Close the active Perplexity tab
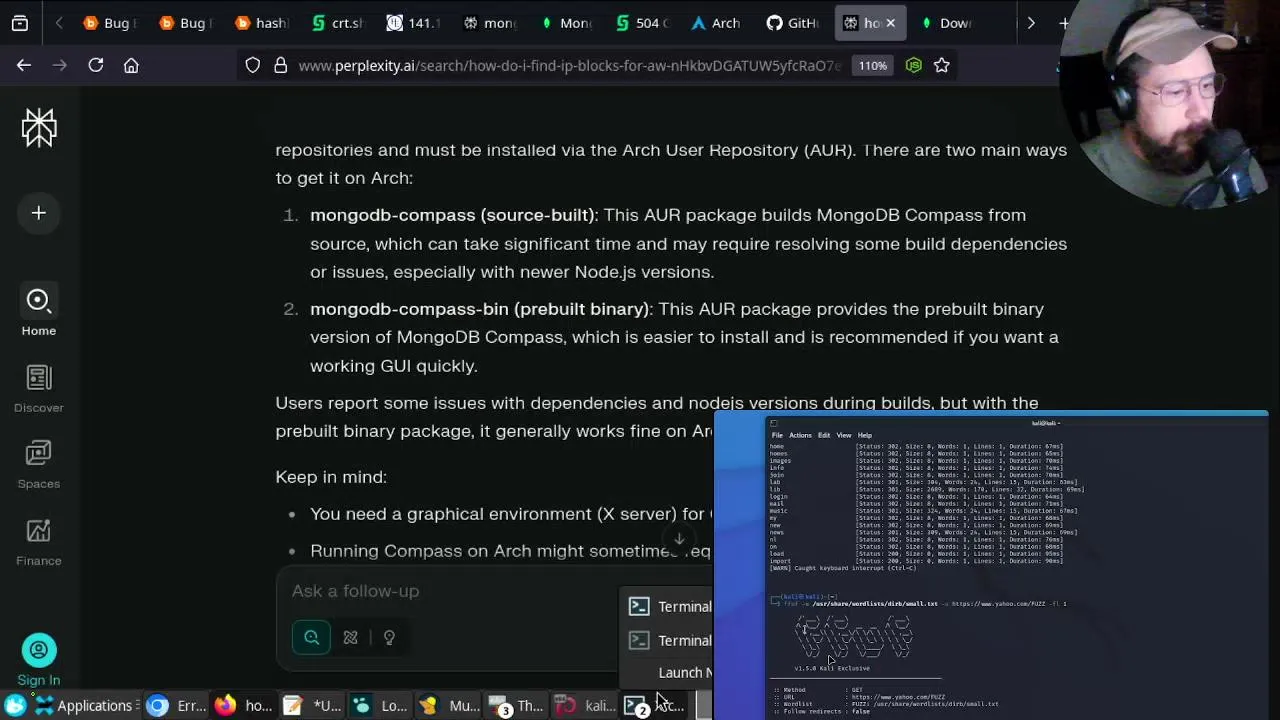The height and width of the screenshot is (720, 1280). 890,22
